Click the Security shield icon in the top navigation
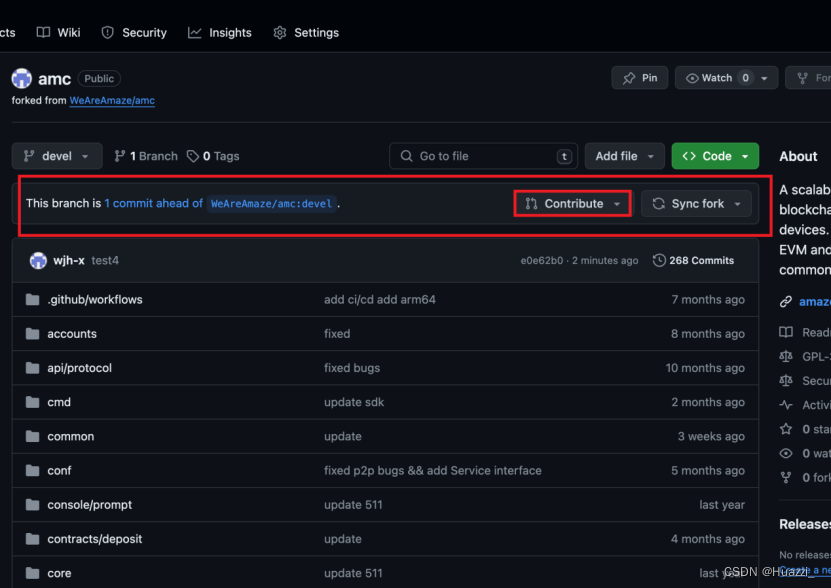Image resolution: width=831 pixels, height=588 pixels. (107, 32)
